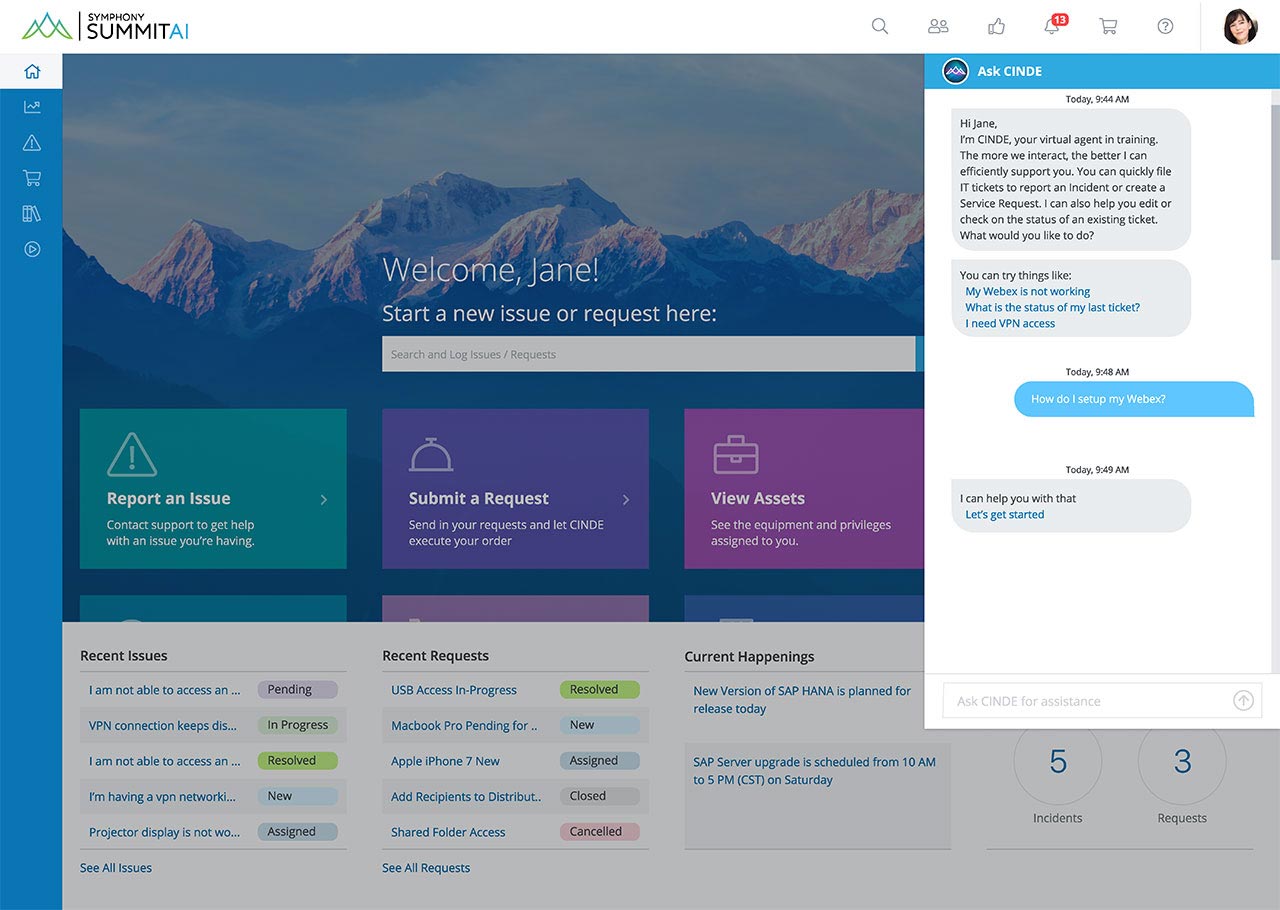Viewport: 1280px width, 910px height.
Task: Click the Symphony SummitAI logo
Action: tap(105, 26)
